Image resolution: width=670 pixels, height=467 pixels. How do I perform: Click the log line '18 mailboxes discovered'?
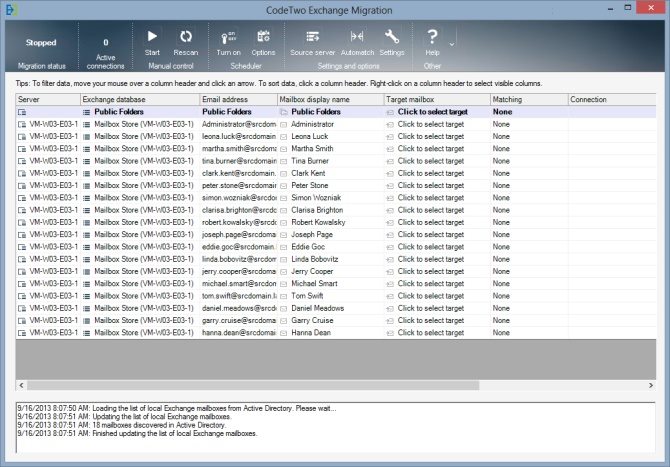click(x=121, y=425)
